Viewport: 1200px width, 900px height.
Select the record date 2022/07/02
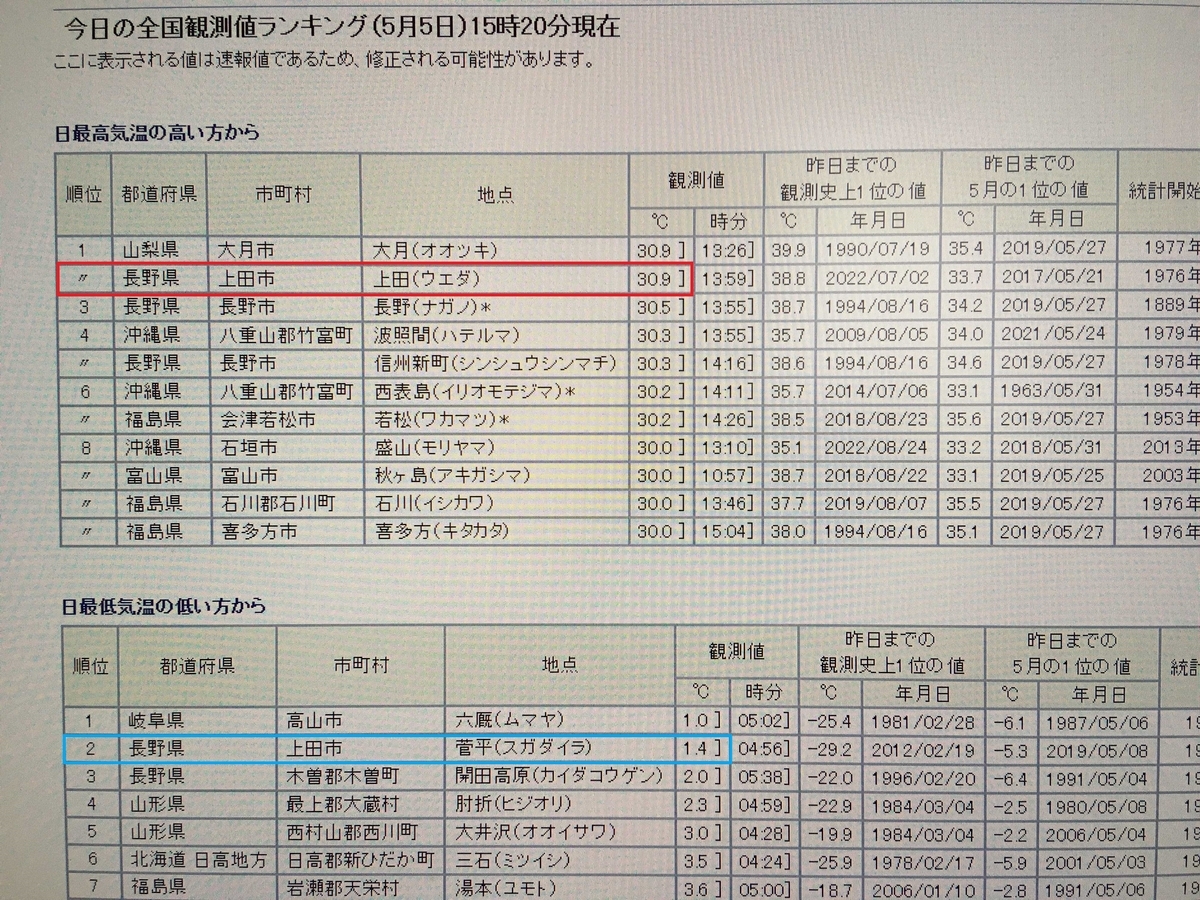(878, 277)
